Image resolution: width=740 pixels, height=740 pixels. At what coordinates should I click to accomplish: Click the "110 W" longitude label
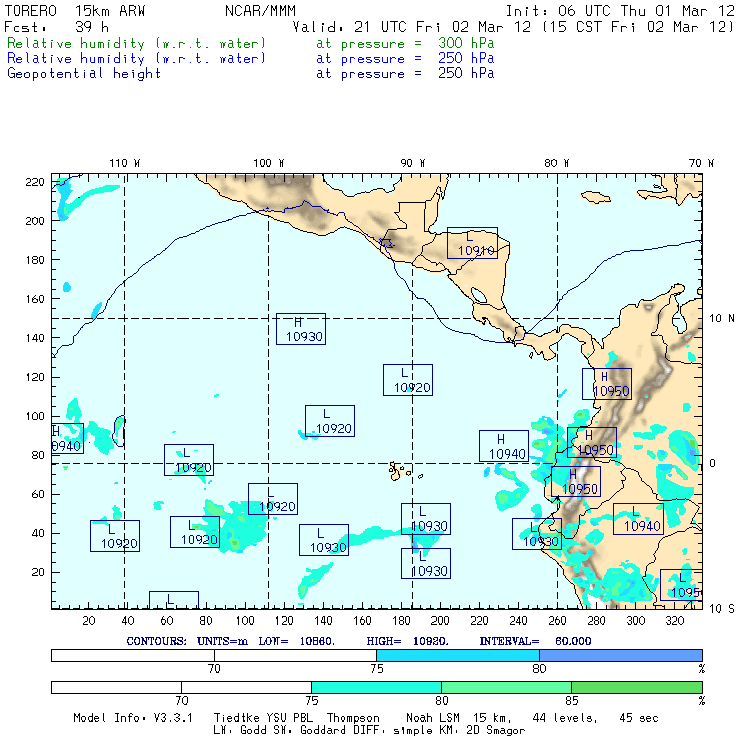(x=125, y=163)
